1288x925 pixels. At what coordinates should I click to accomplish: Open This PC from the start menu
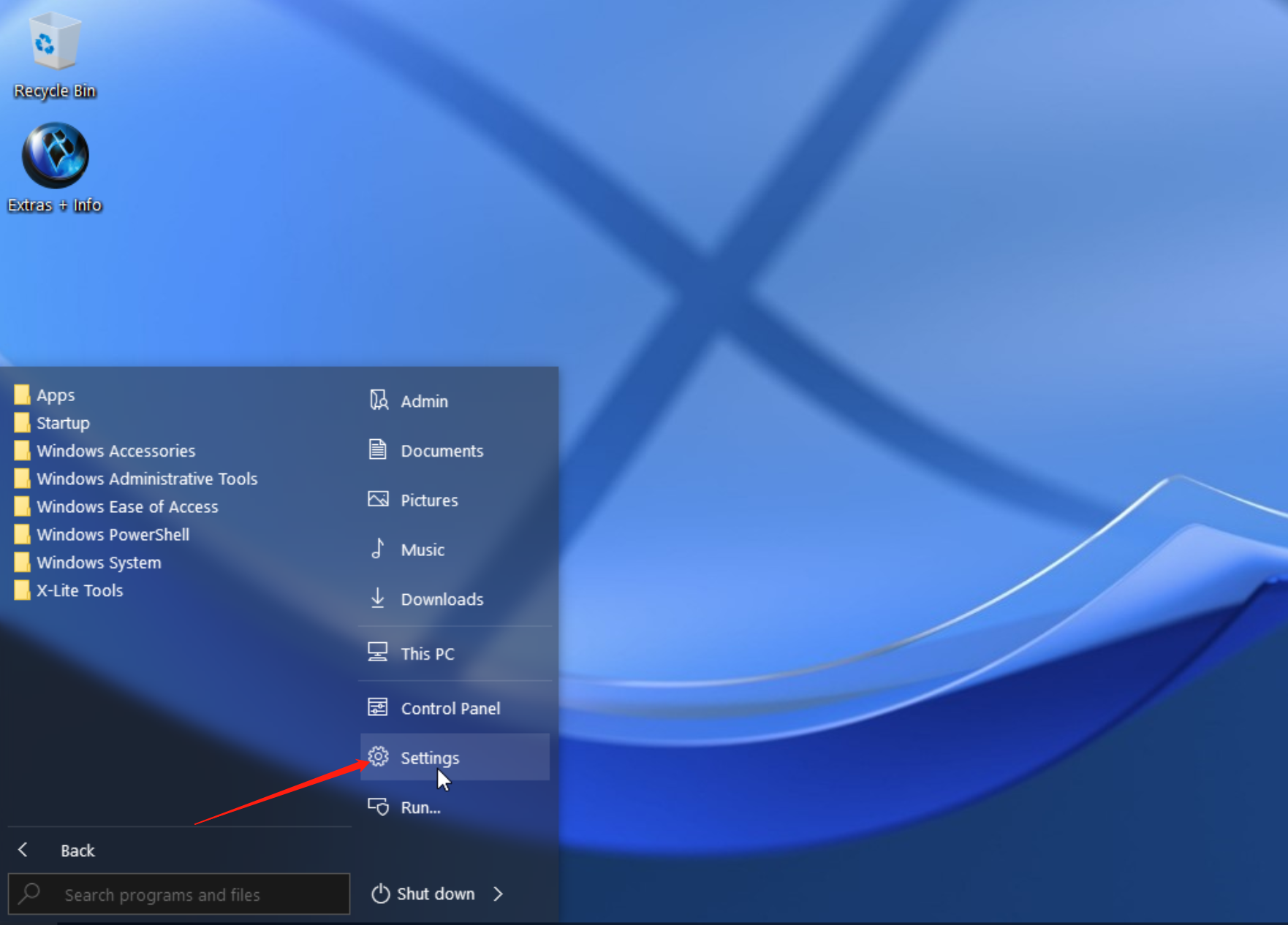point(455,653)
